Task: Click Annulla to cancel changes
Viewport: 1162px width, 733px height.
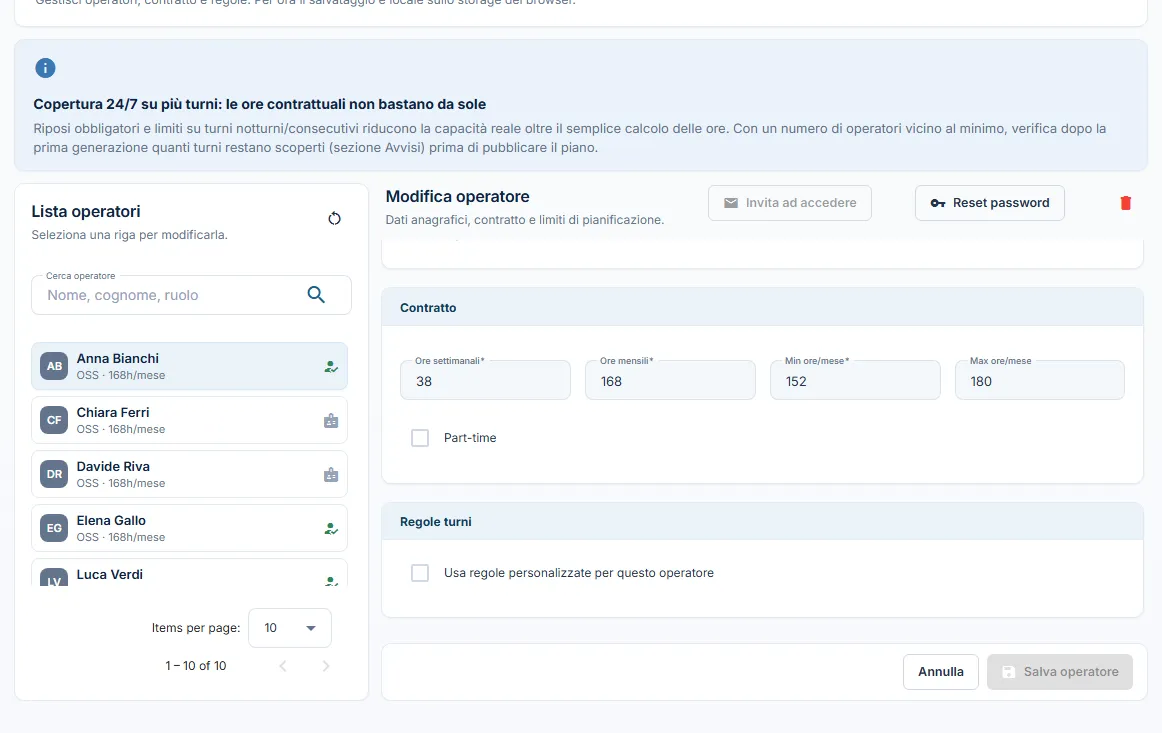Action: (x=941, y=671)
